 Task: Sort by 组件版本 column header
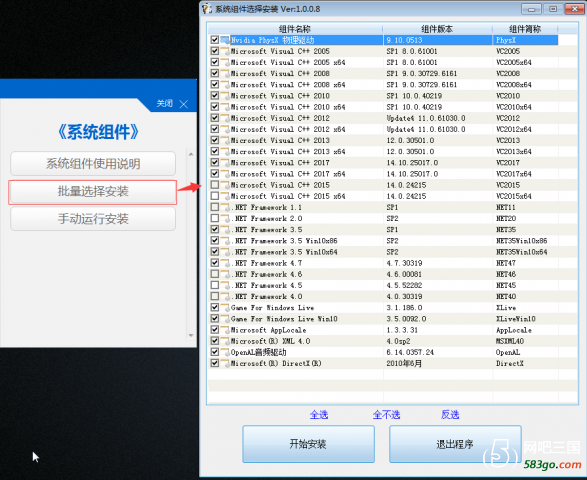[x=437, y=29]
